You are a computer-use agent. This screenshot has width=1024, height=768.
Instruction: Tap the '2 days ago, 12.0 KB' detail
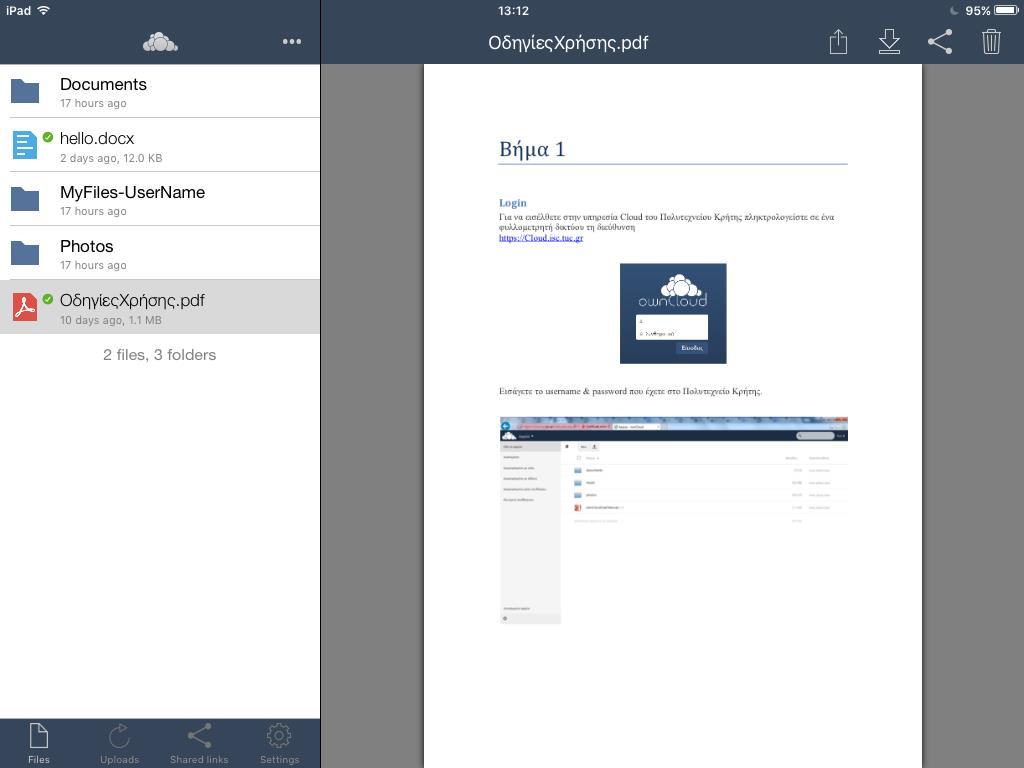click(111, 158)
